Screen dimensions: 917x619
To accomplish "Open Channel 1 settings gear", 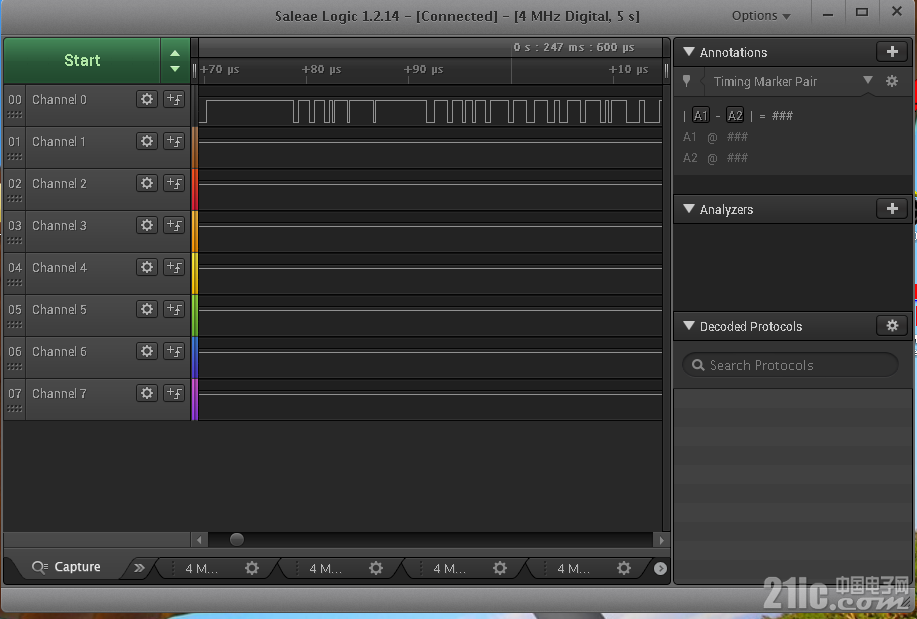I will point(147,141).
